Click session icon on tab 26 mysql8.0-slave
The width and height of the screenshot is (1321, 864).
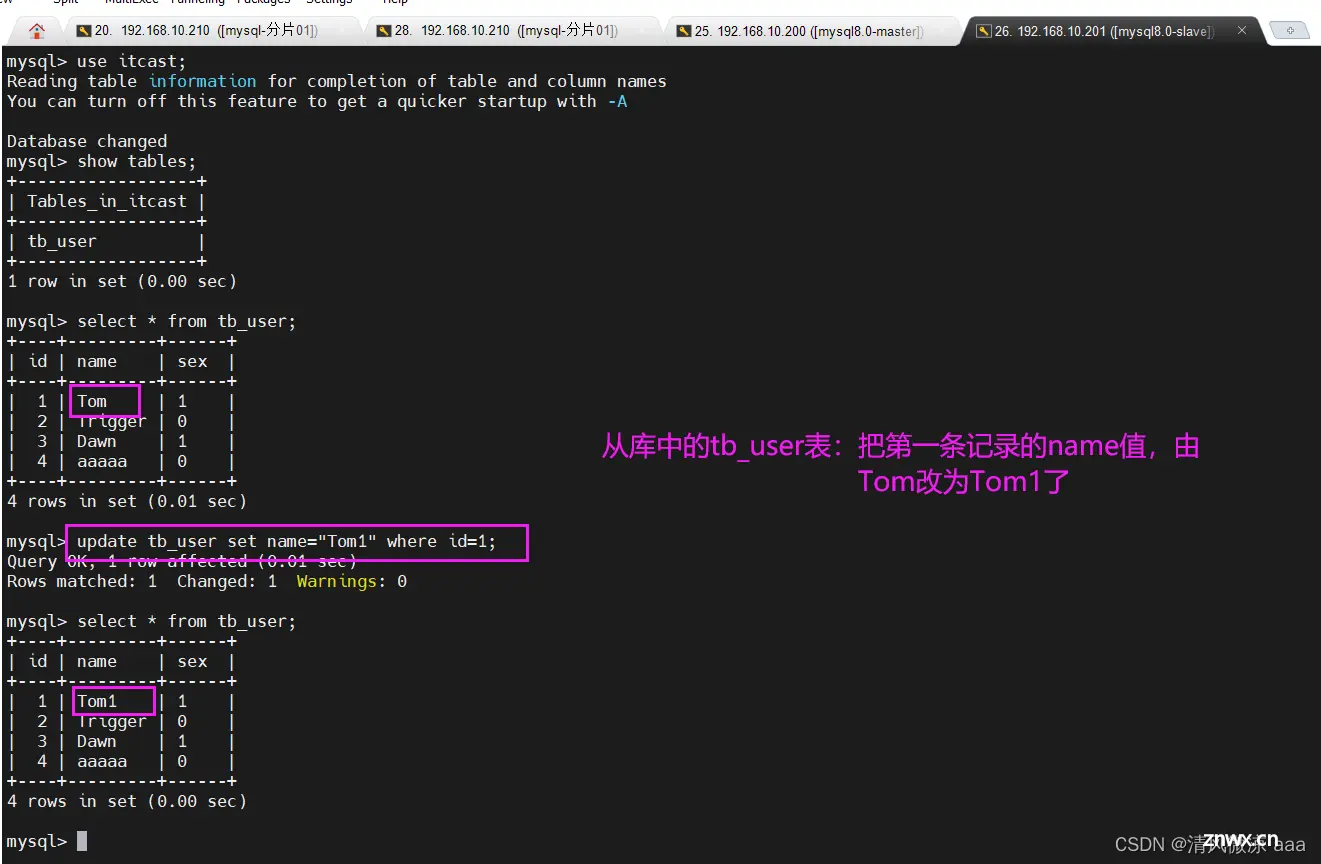click(x=983, y=31)
